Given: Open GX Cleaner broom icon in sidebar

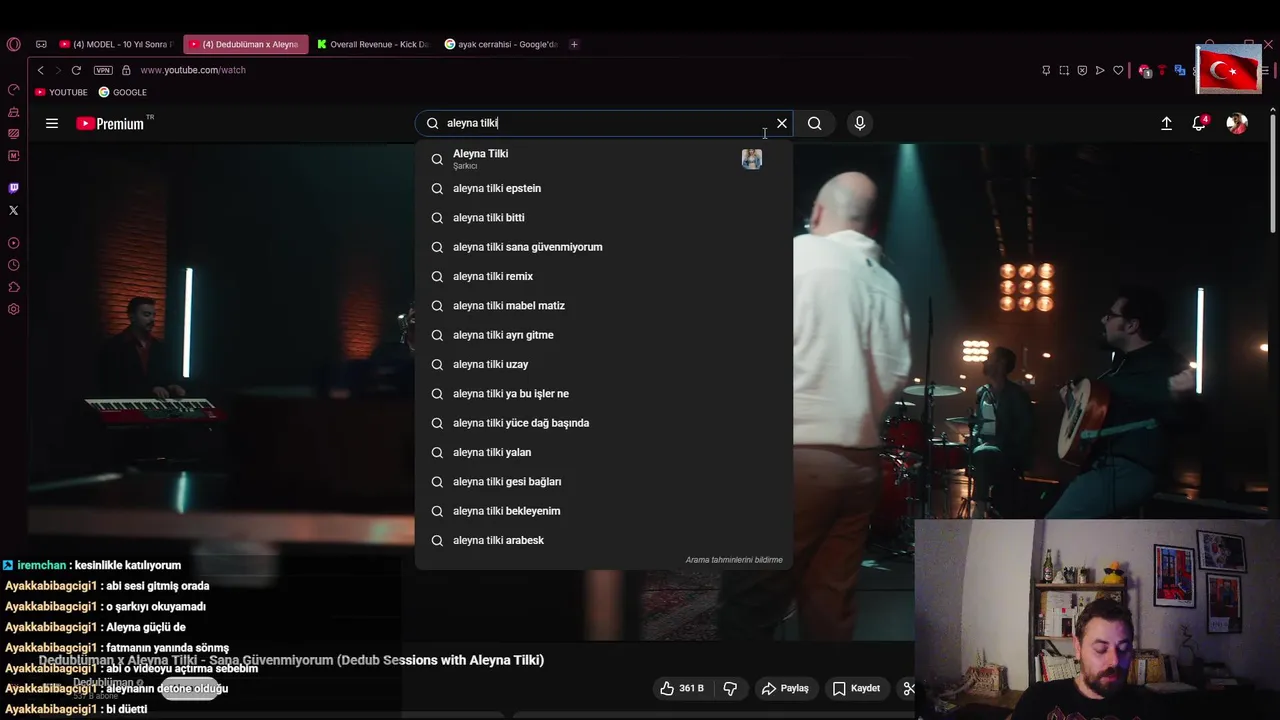Looking at the screenshot, I should pyautogui.click(x=13, y=112).
